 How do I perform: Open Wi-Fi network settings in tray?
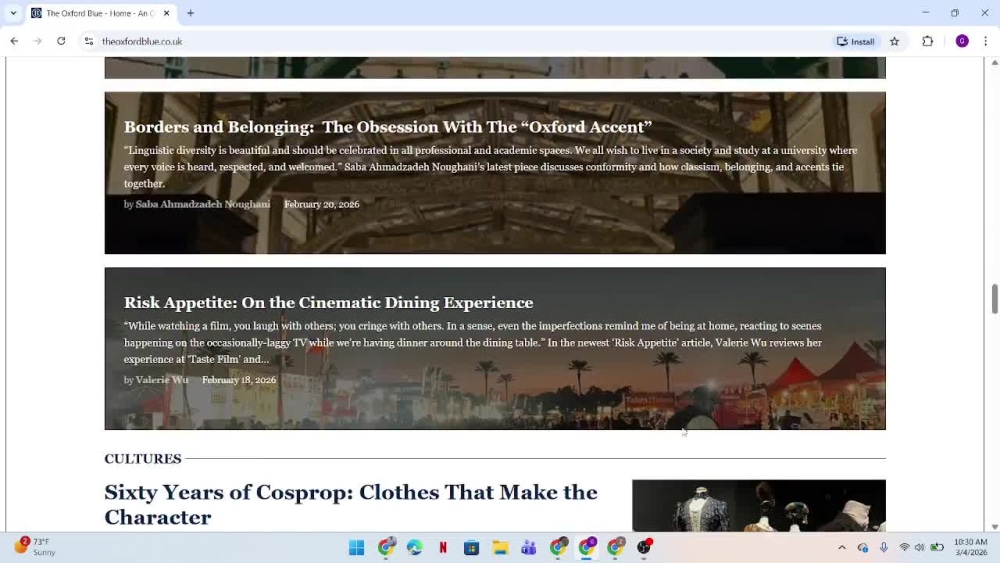click(904, 547)
